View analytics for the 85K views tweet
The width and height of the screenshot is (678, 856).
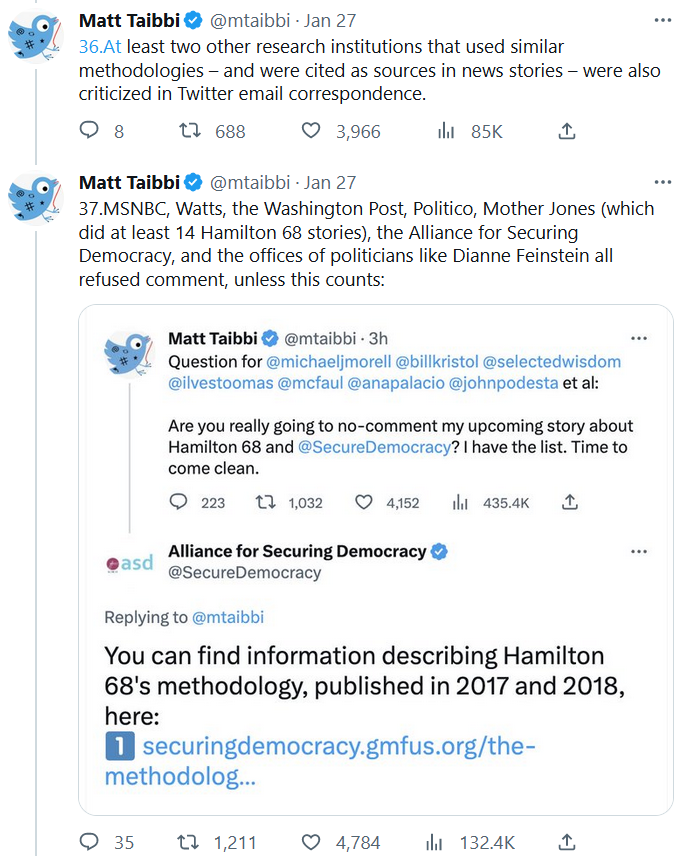click(446, 131)
